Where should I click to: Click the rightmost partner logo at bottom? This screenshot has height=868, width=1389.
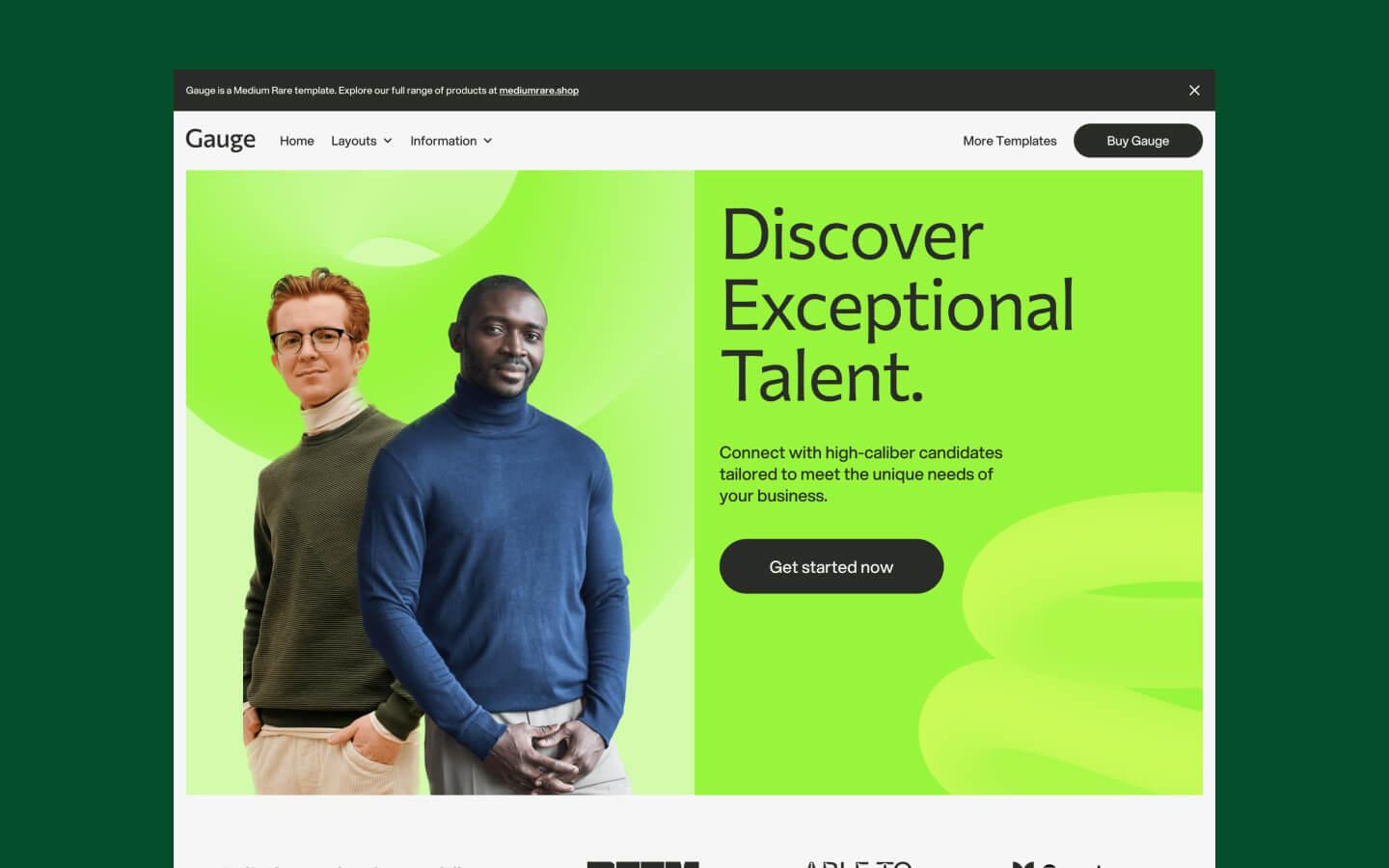tap(1056, 864)
